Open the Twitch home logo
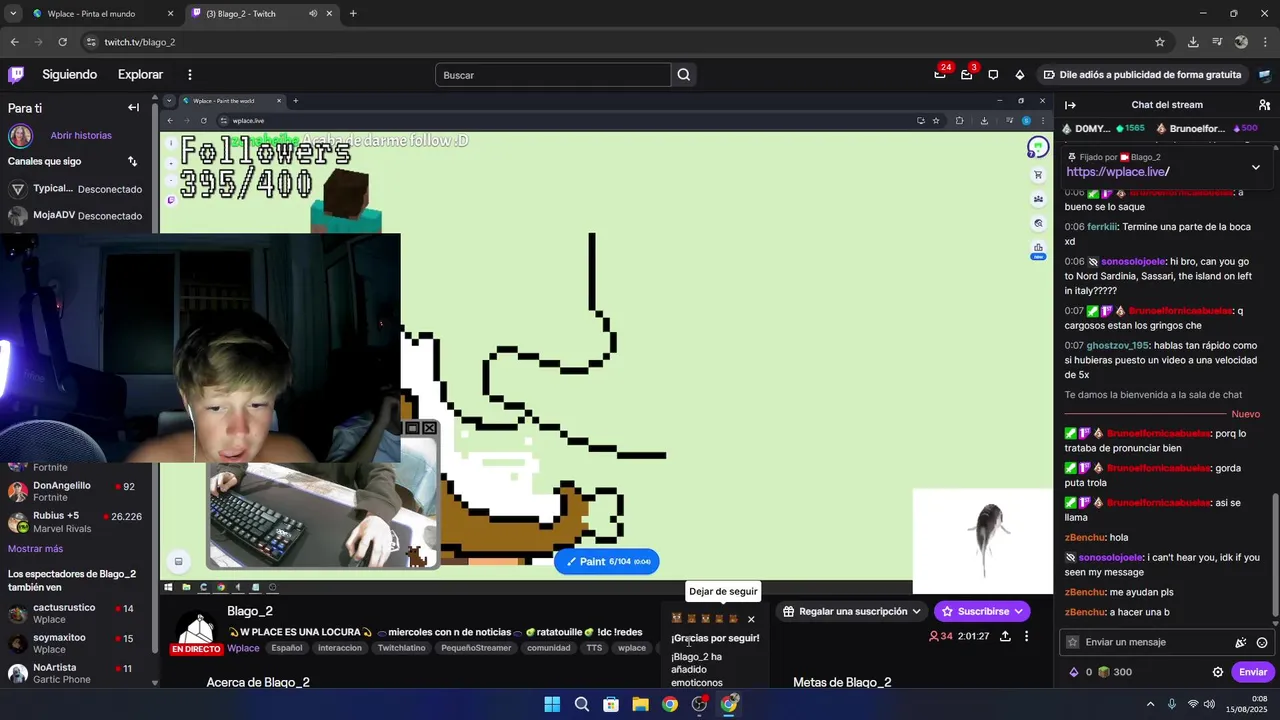Screen dimensions: 1280x720 [x=16, y=74]
